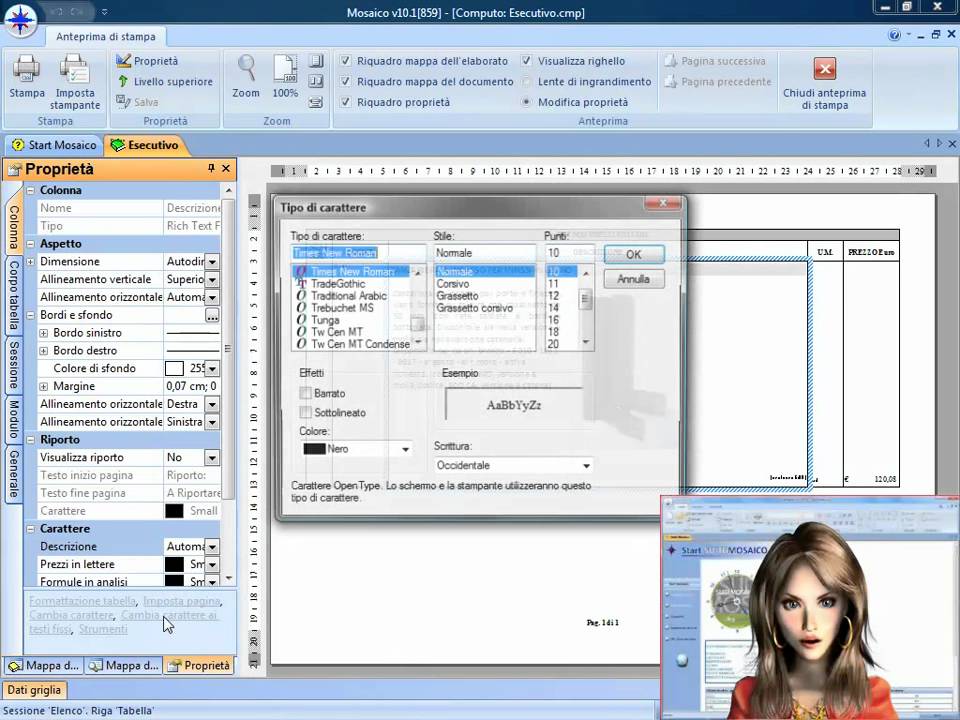Collapse the Aspetto section

click(x=31, y=244)
